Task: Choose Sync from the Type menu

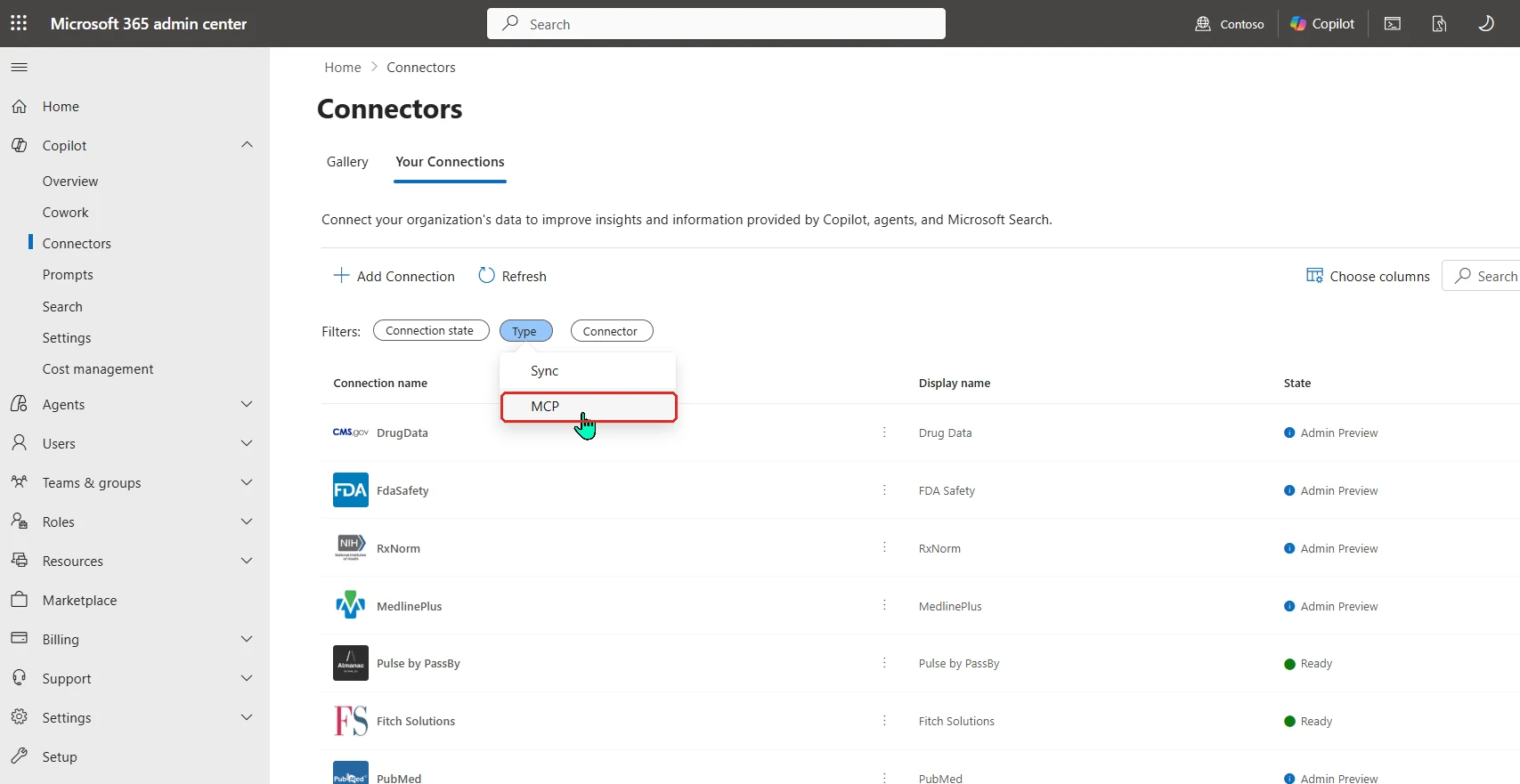Action: click(x=588, y=371)
